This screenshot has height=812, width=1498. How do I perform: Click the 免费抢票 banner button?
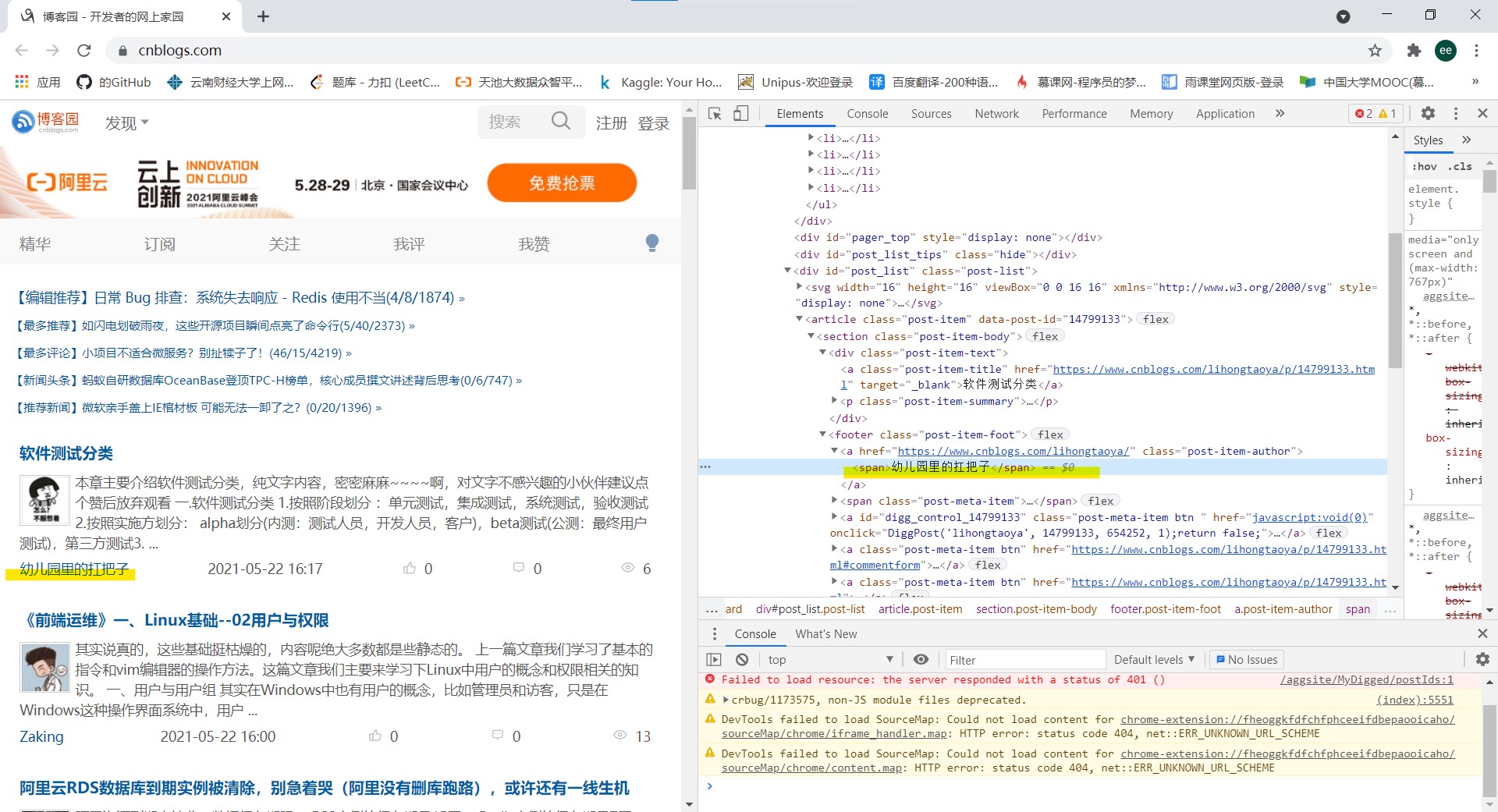561,183
